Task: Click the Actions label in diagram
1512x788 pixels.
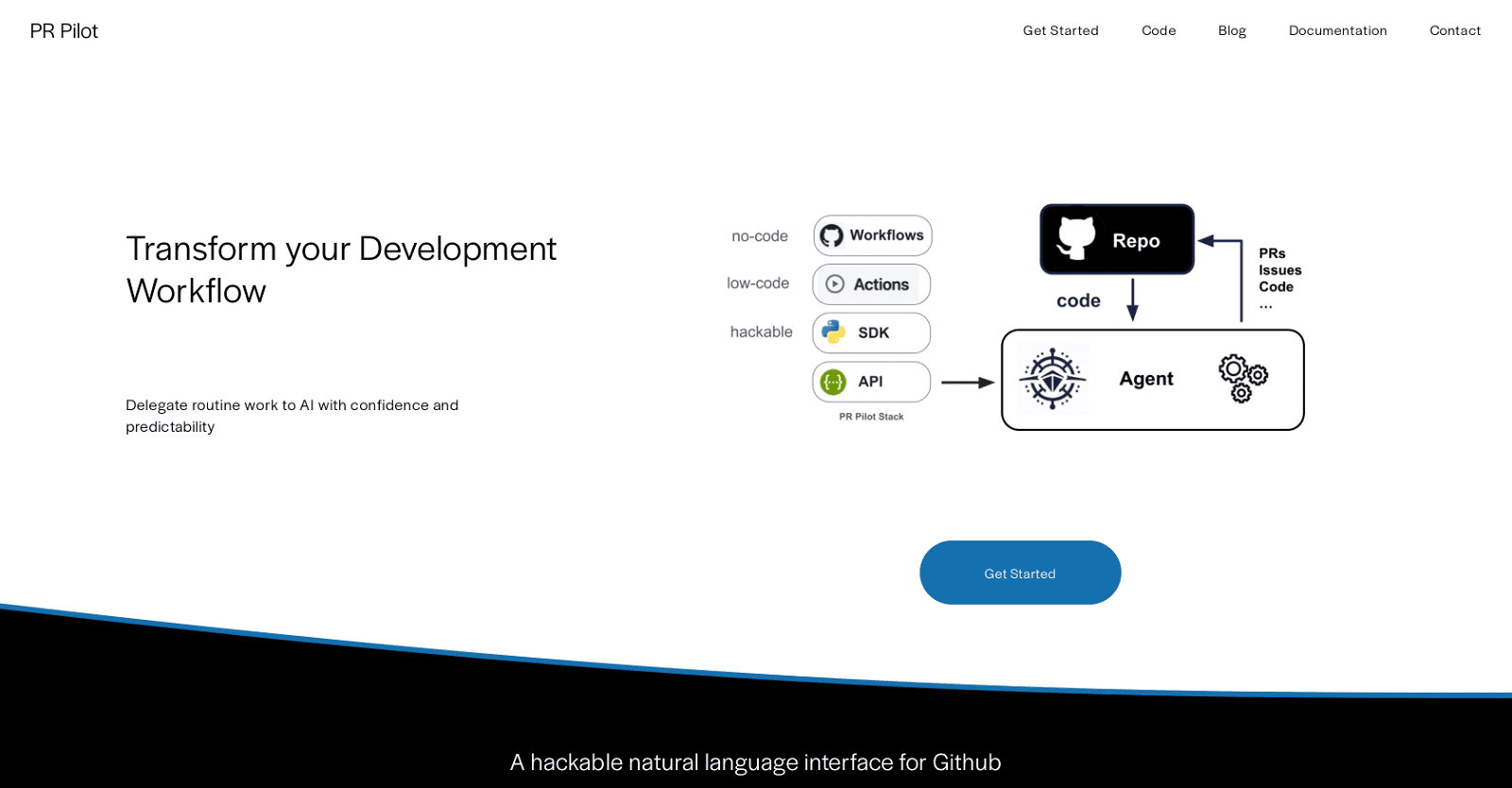Action: pyautogui.click(x=881, y=284)
